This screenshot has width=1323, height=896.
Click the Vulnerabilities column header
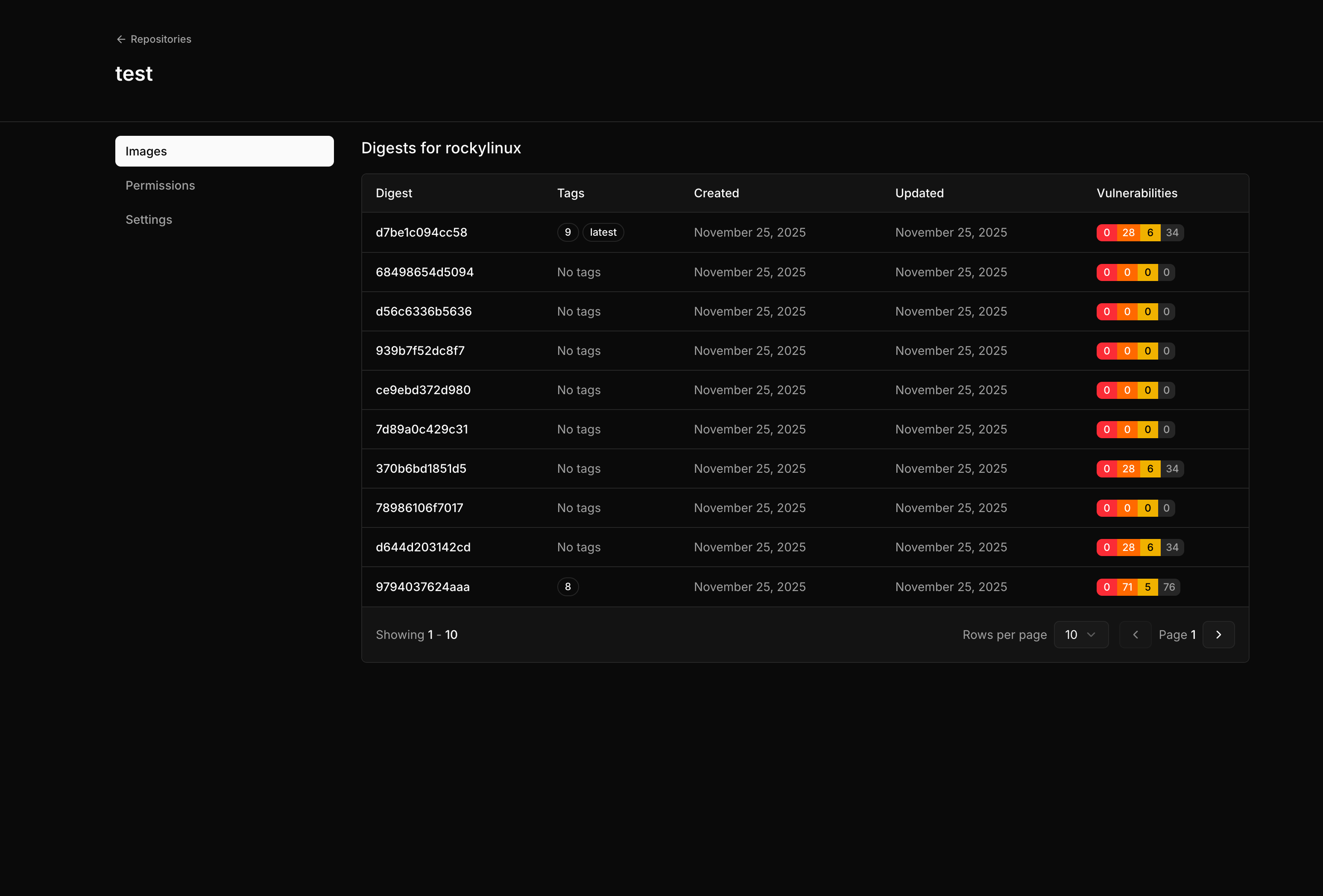(x=1136, y=193)
